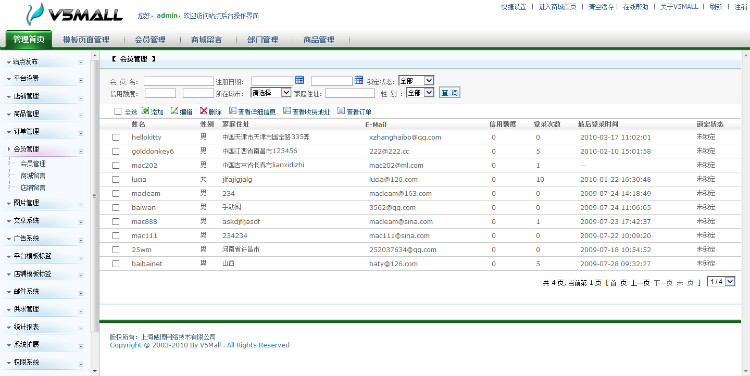Check the 25wm row checkbox
Image resolution: width=750 pixels, height=376 pixels.
[x=116, y=249]
